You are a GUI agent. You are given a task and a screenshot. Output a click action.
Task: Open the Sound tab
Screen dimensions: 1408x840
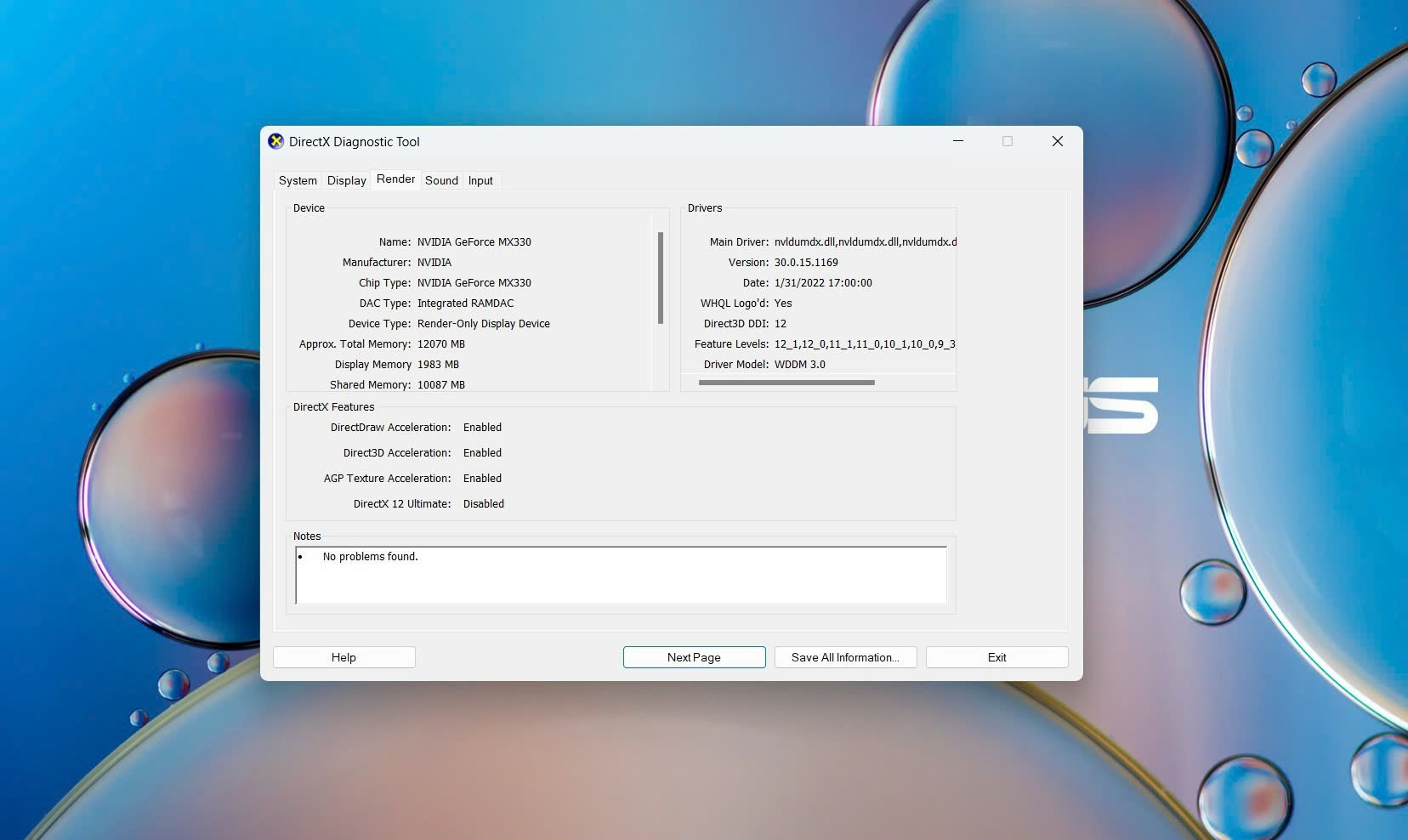click(441, 180)
